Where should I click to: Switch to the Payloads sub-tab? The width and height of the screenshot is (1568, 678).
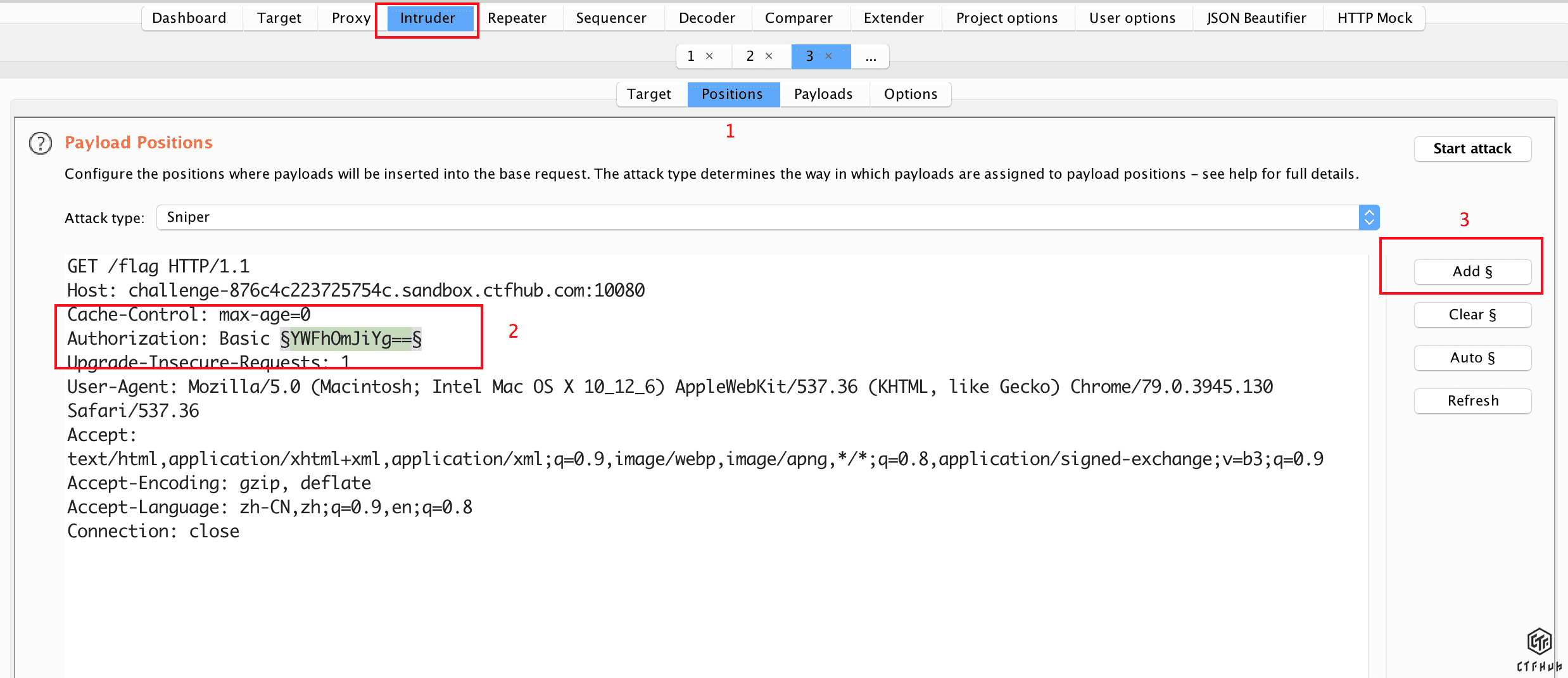[x=823, y=94]
